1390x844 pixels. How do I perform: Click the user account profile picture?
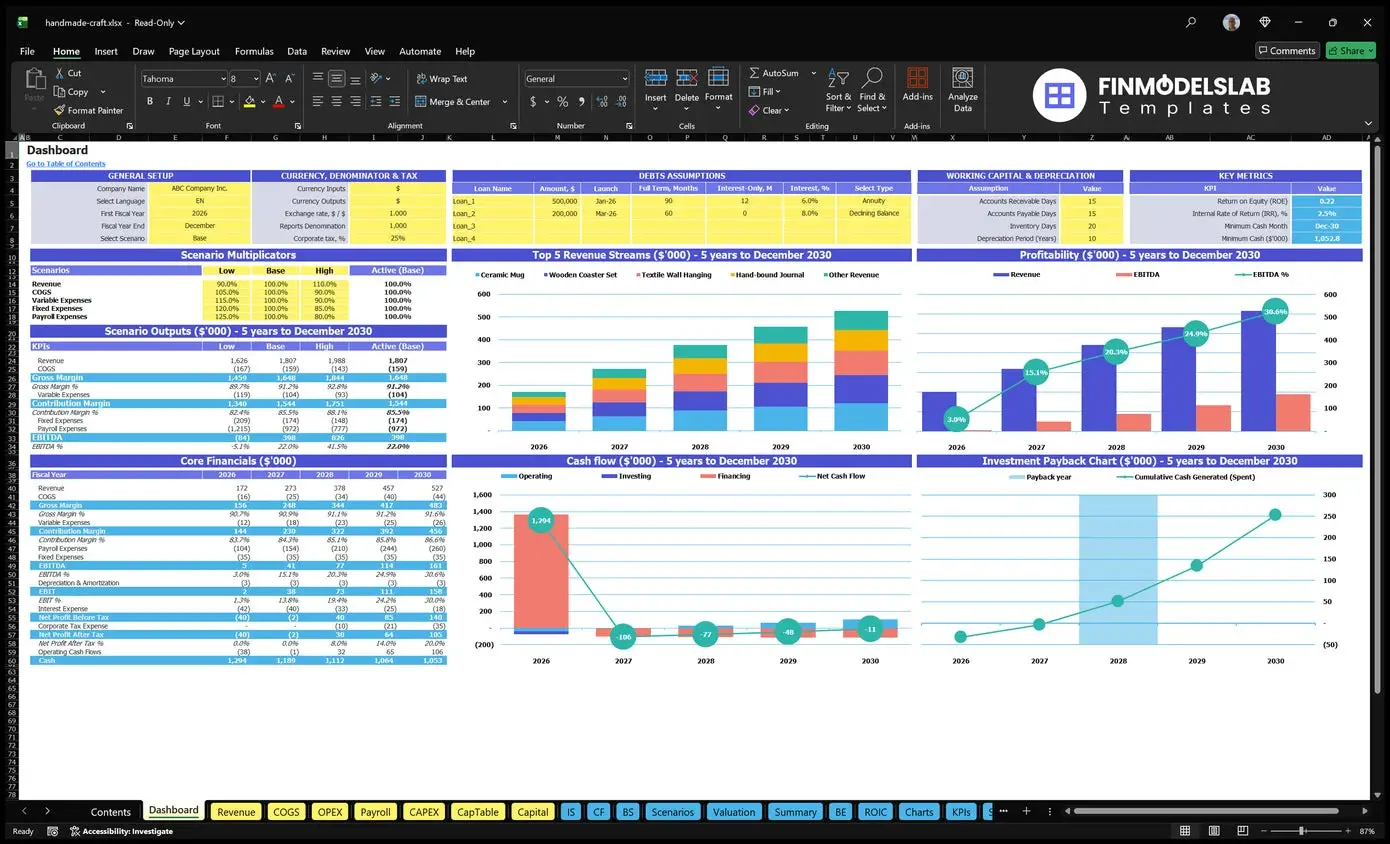click(1231, 22)
